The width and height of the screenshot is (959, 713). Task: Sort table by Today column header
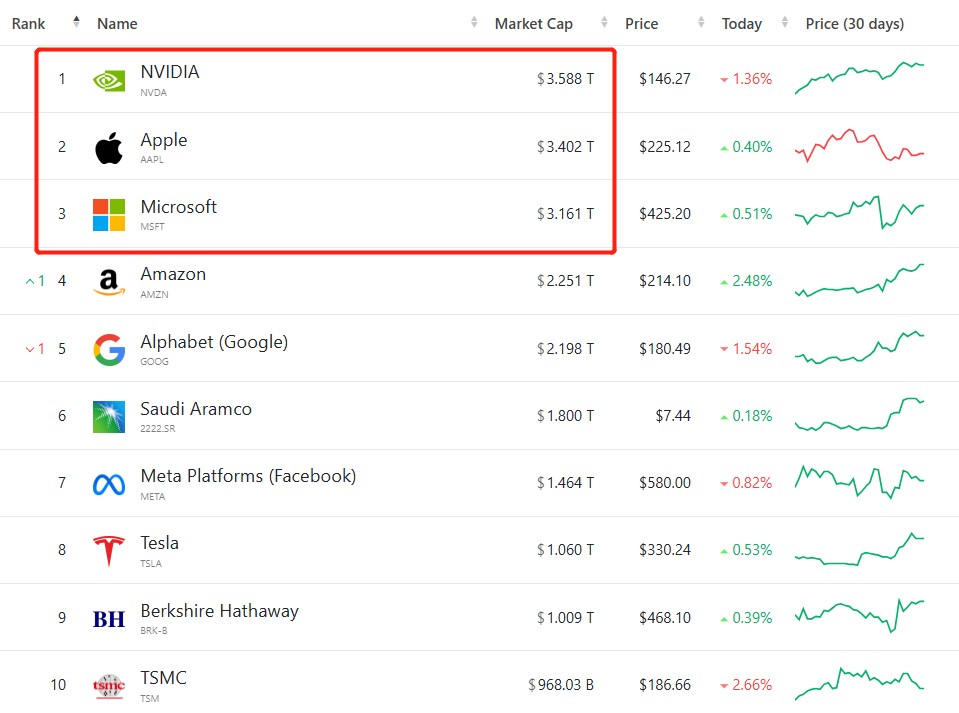point(742,23)
